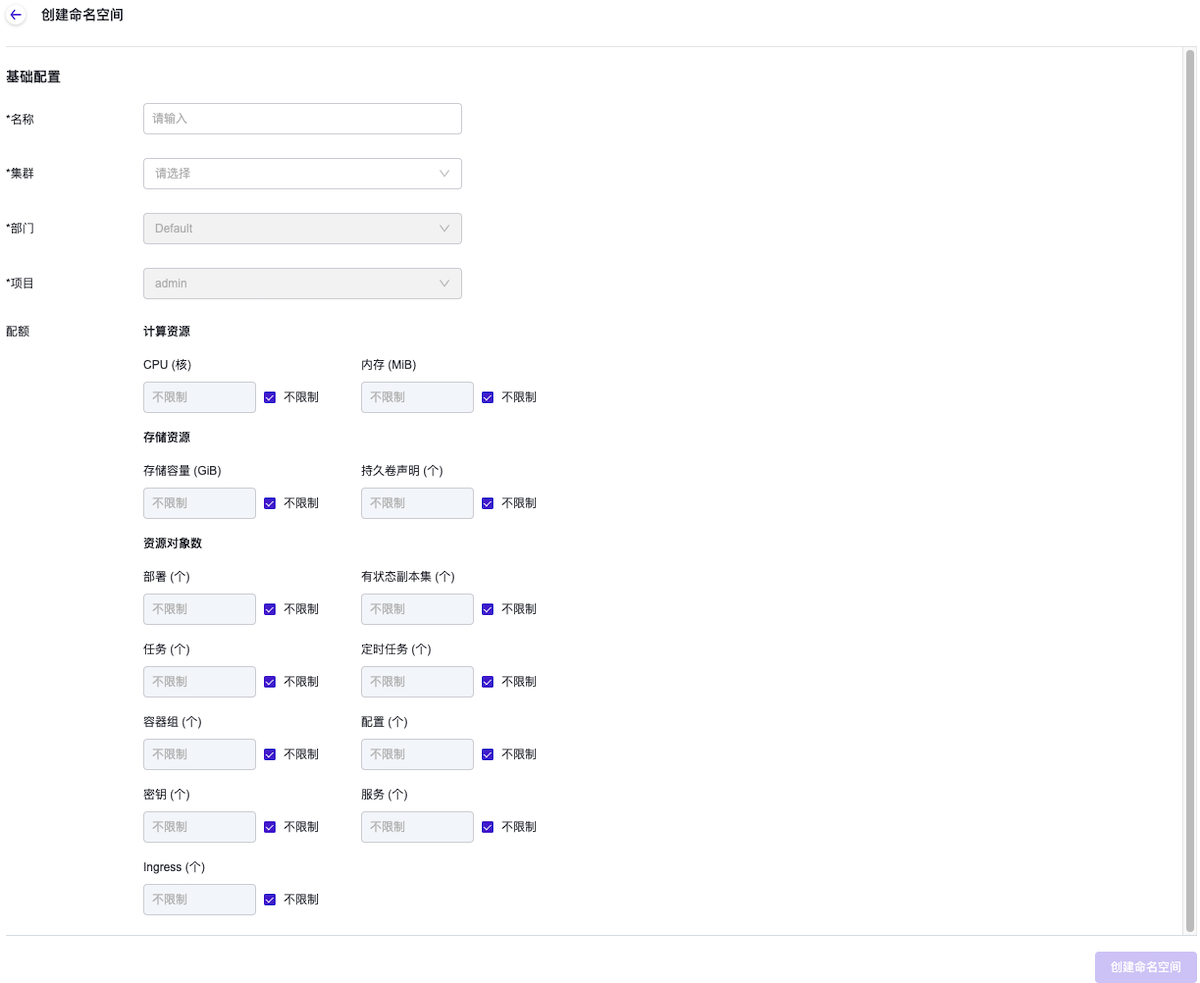Viewport: 1200px width, 983px height.
Task: Click the back arrow icon
Action: (x=16, y=16)
